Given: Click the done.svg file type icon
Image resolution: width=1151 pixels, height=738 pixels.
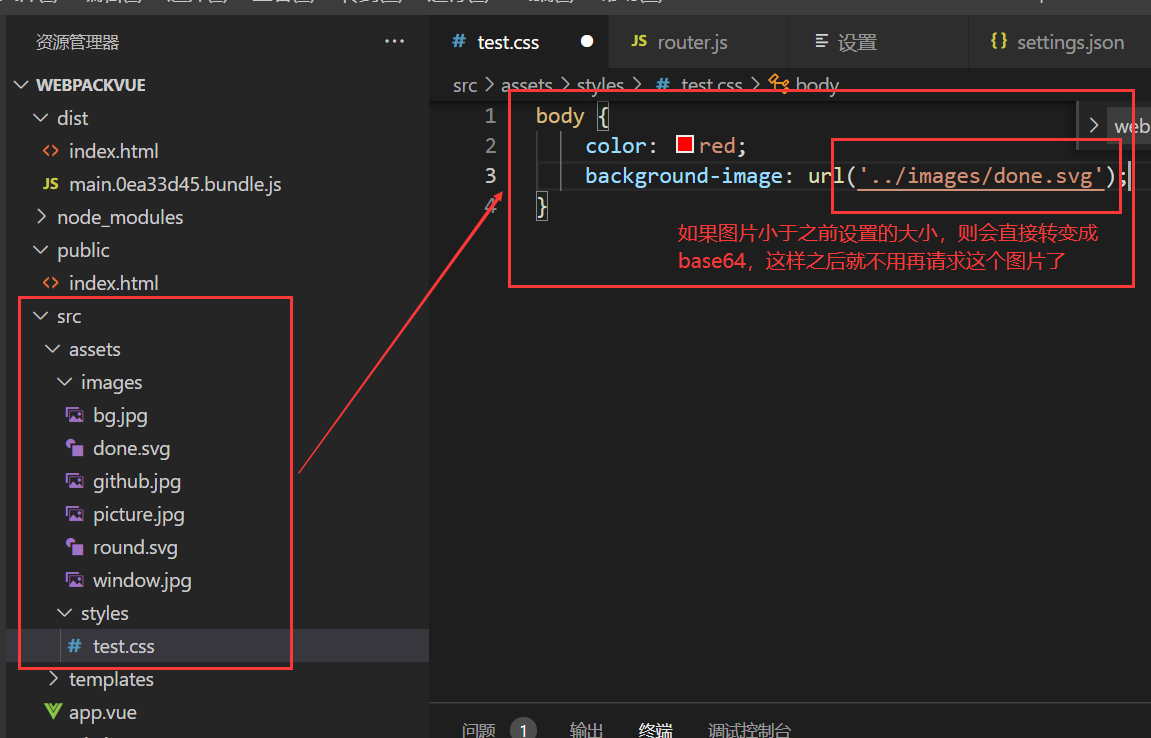Looking at the screenshot, I should (75, 447).
